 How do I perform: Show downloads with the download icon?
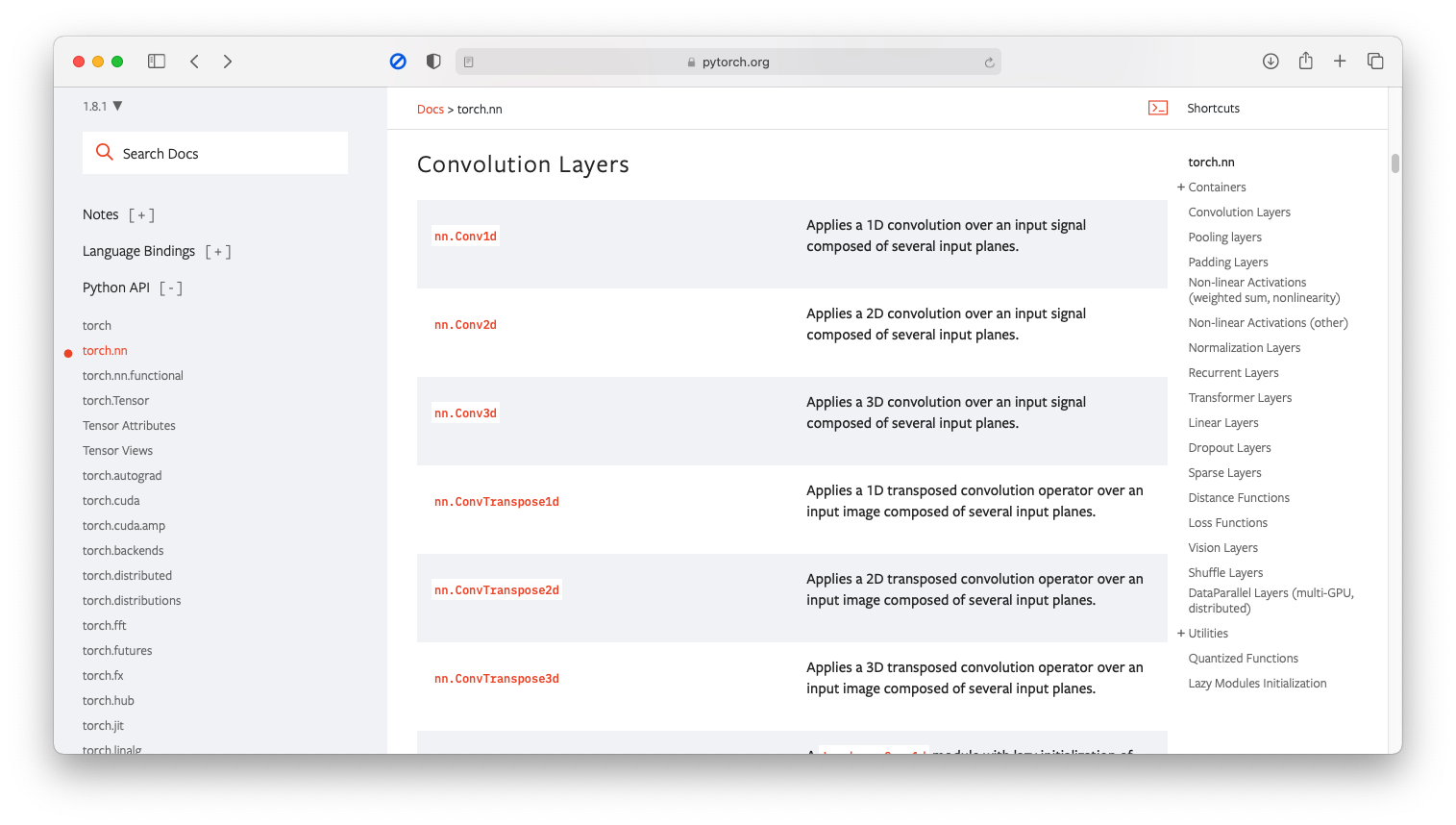click(x=1271, y=62)
